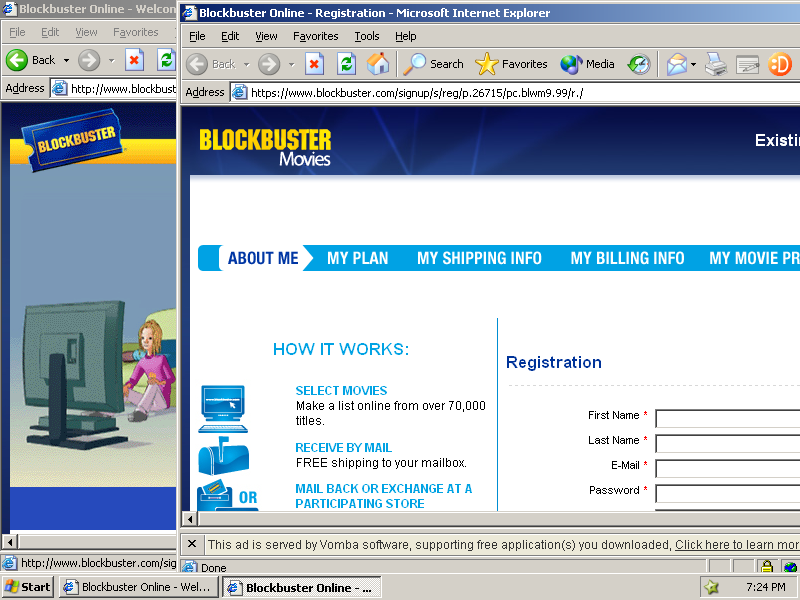Click Forward arrow in Welcome window

point(89,60)
